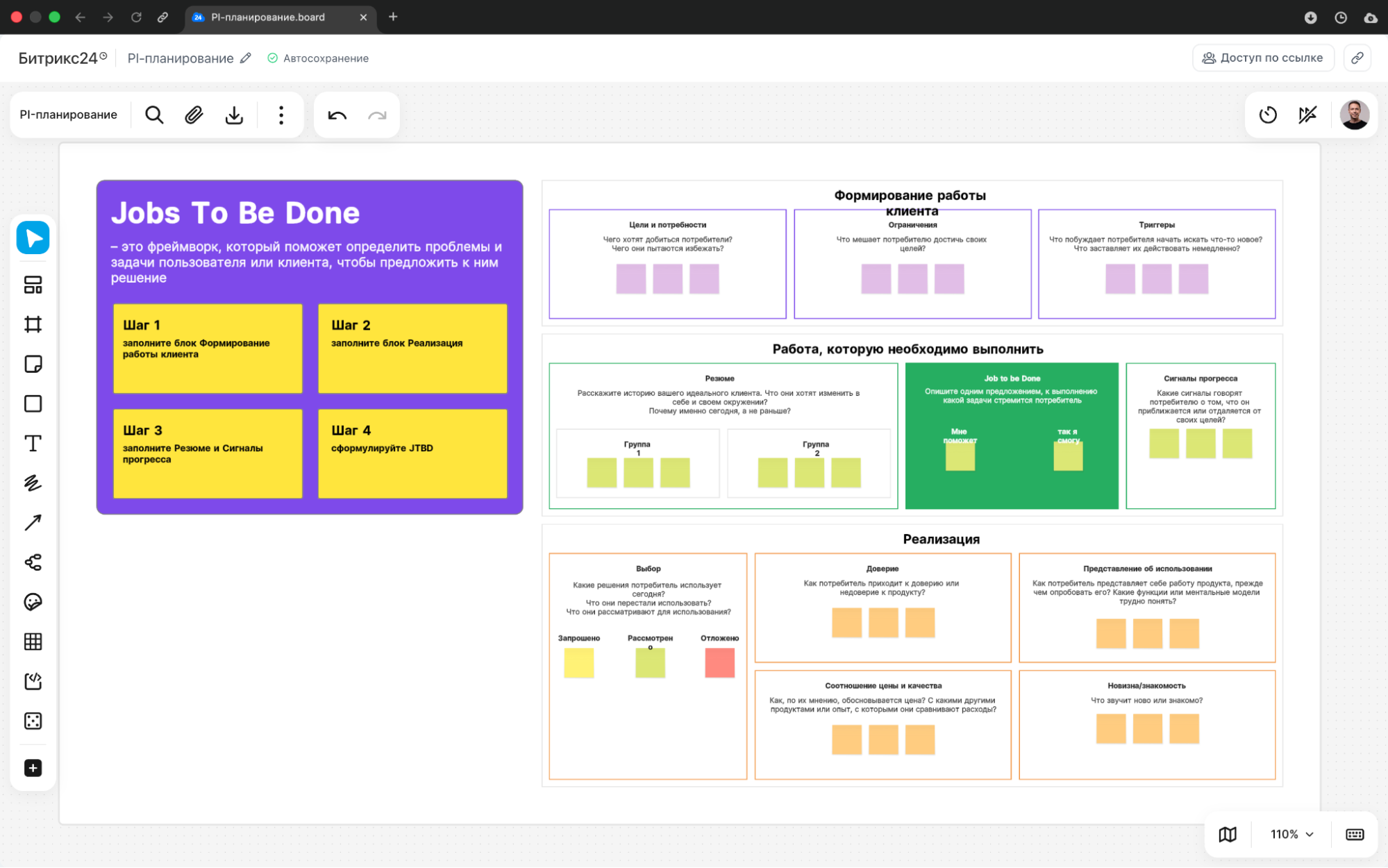Screen dimensions: 1388x868
Task: Click the plus add-more tools button
Action: click(33, 768)
